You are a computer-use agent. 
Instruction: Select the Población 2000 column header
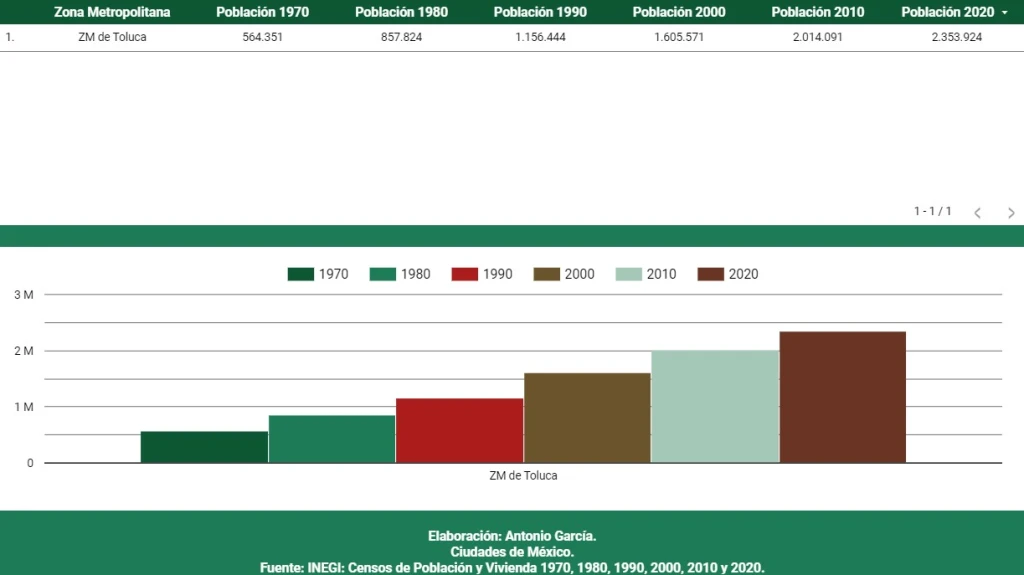(x=679, y=12)
